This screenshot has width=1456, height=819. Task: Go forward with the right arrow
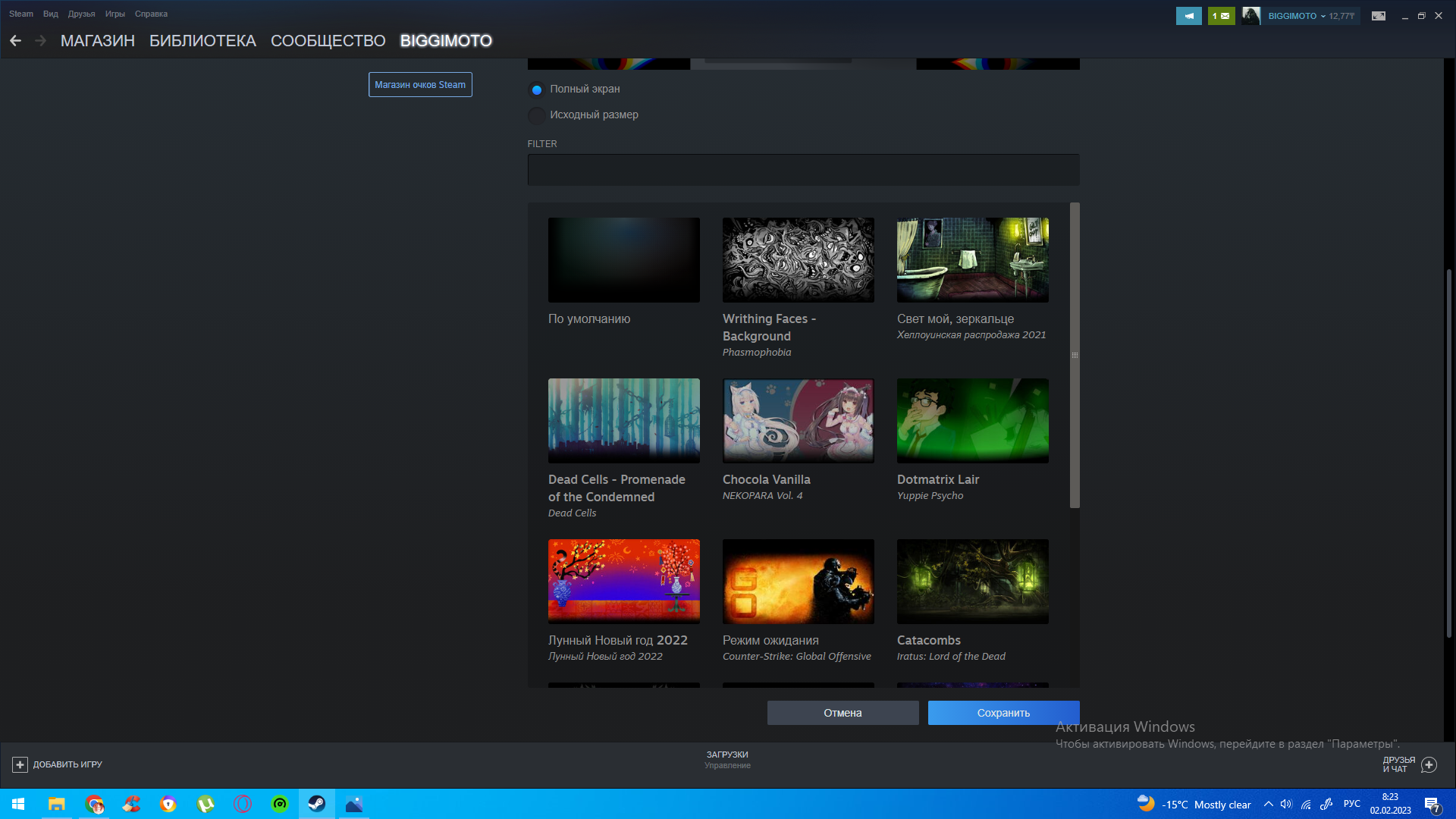[x=41, y=41]
